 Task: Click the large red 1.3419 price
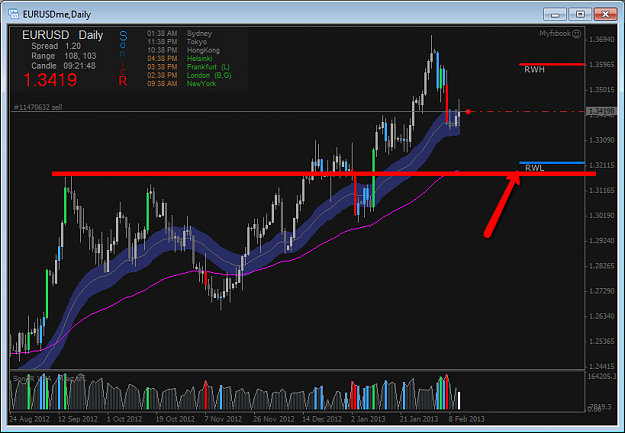tap(50, 80)
